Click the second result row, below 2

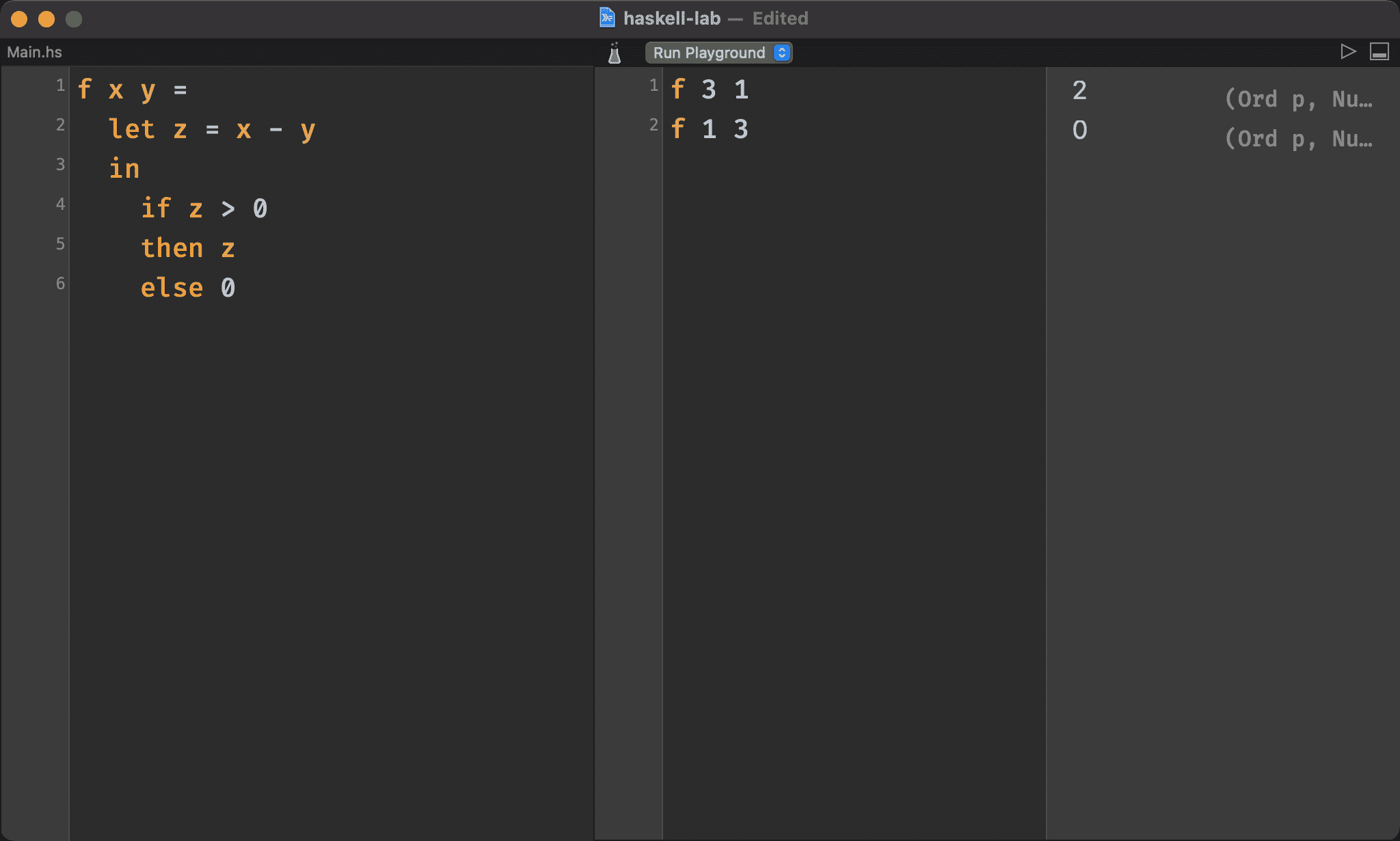pyautogui.click(x=1079, y=130)
